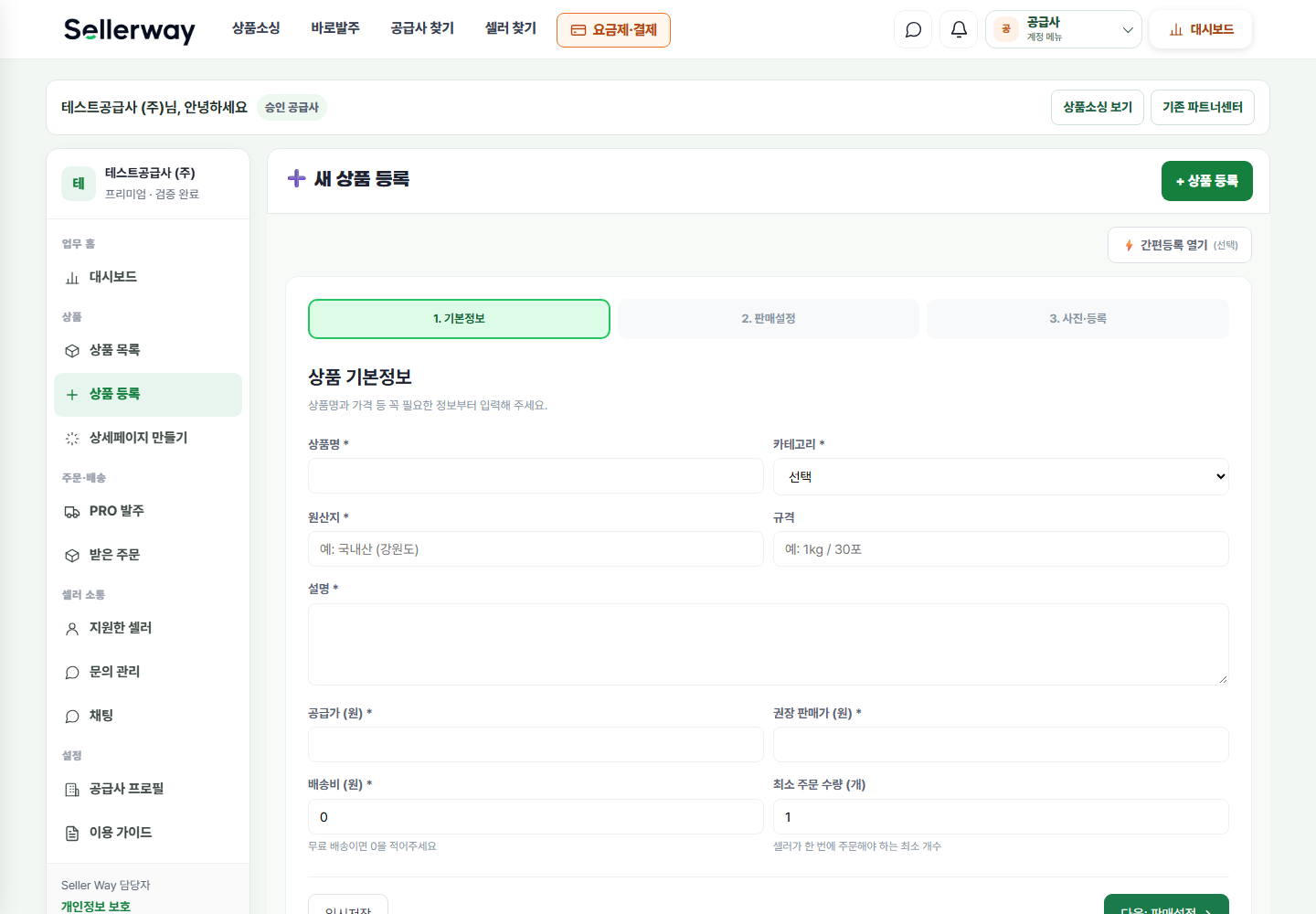Image resolution: width=1316 pixels, height=914 pixels.
Task: Click the green + 상품 등록 button
Action: pyautogui.click(x=1207, y=181)
